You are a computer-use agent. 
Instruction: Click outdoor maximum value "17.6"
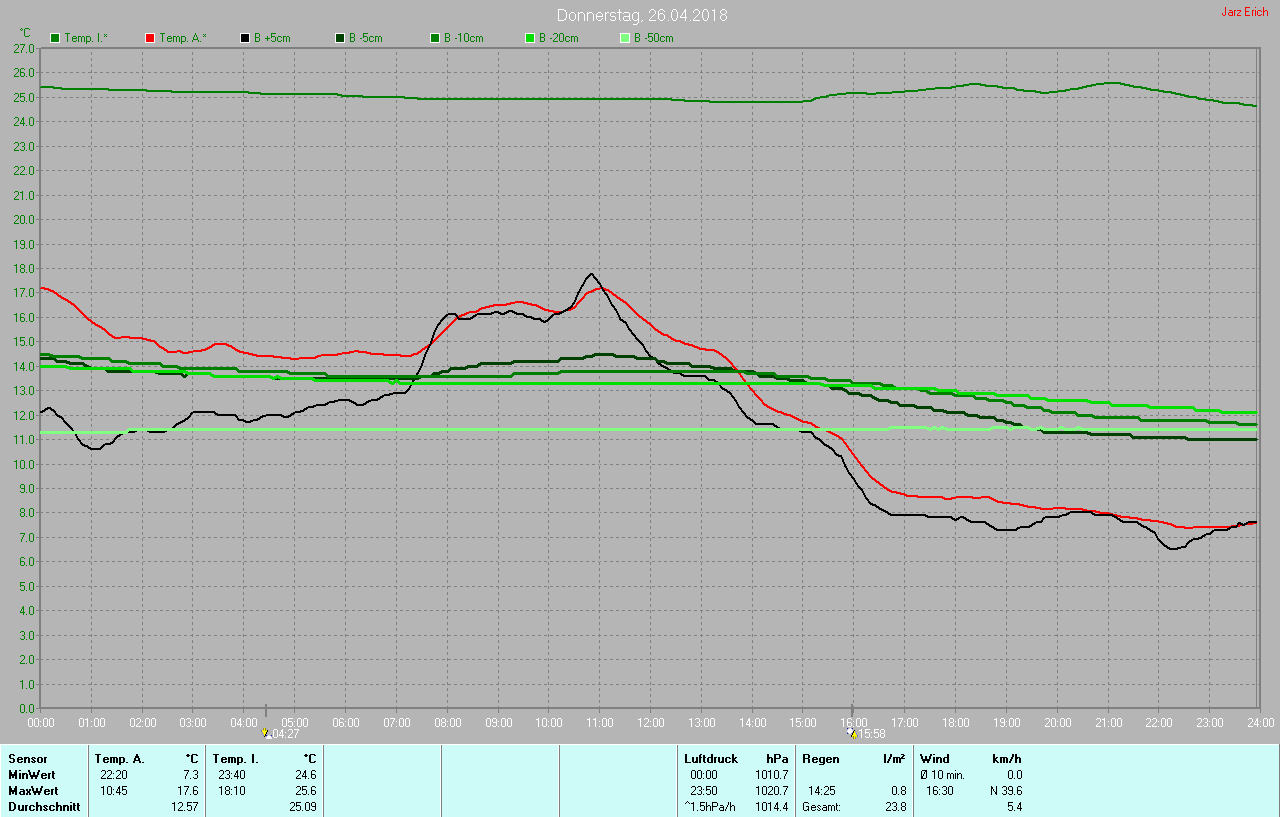coord(187,791)
